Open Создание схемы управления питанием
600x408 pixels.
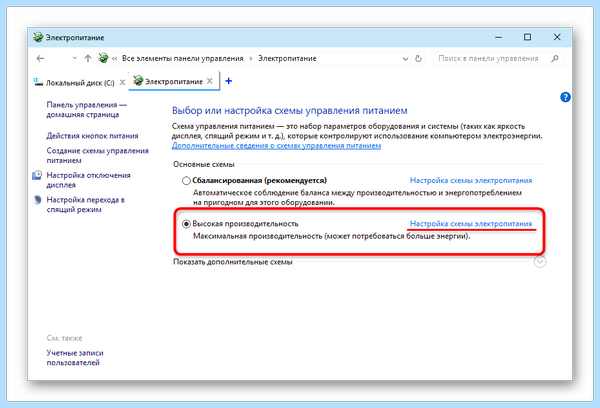pos(98,155)
